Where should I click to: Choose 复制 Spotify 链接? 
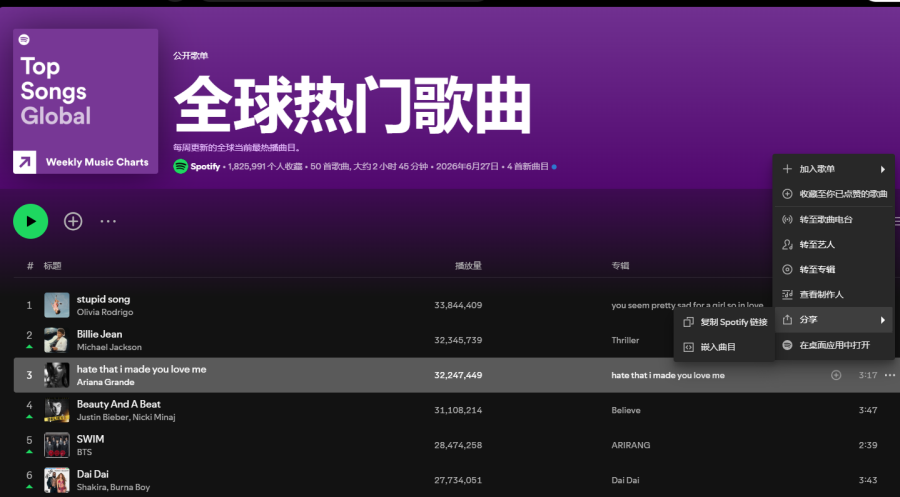point(724,322)
